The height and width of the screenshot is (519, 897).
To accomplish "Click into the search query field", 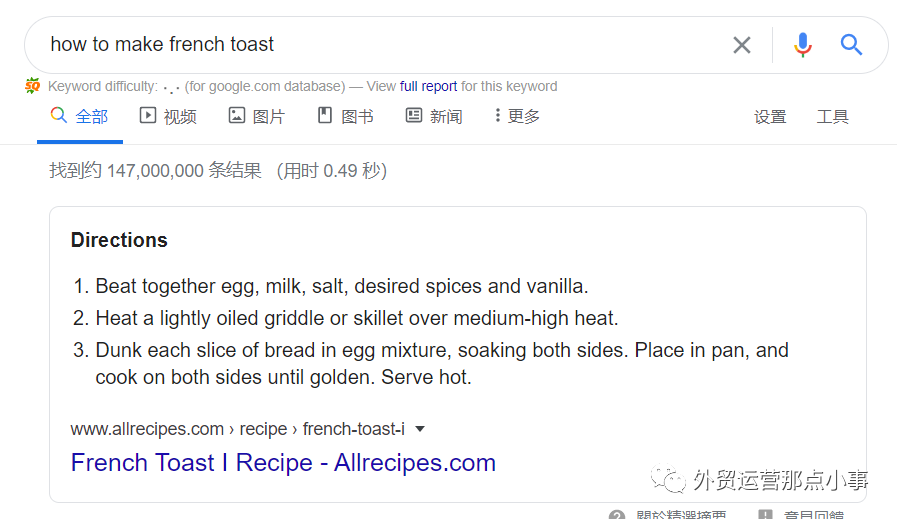I will click(380, 45).
